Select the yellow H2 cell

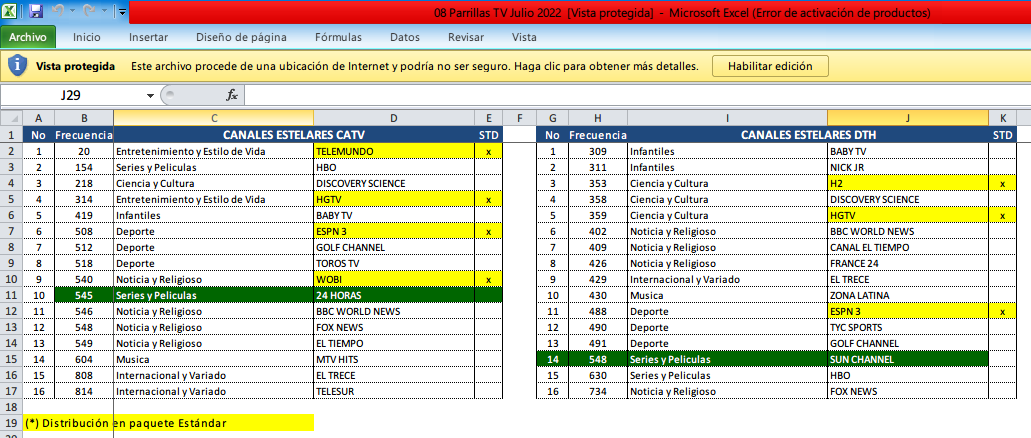click(x=908, y=183)
